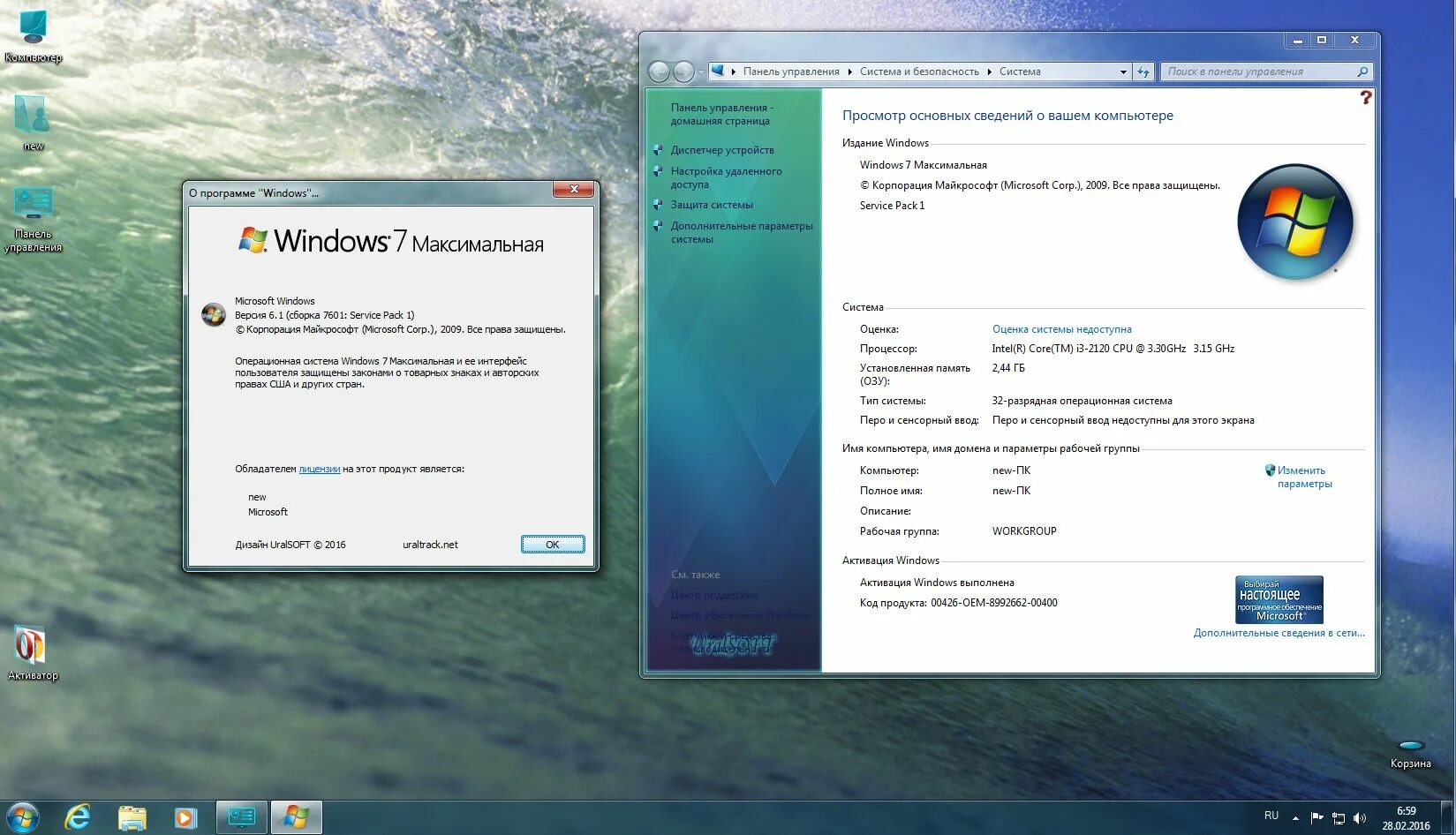
Task: Go forward in the Система window
Action: click(x=683, y=71)
